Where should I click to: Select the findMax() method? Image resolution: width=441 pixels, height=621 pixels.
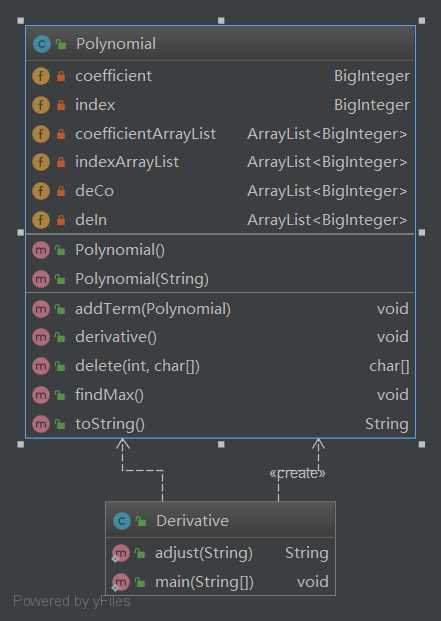[x=220, y=395]
